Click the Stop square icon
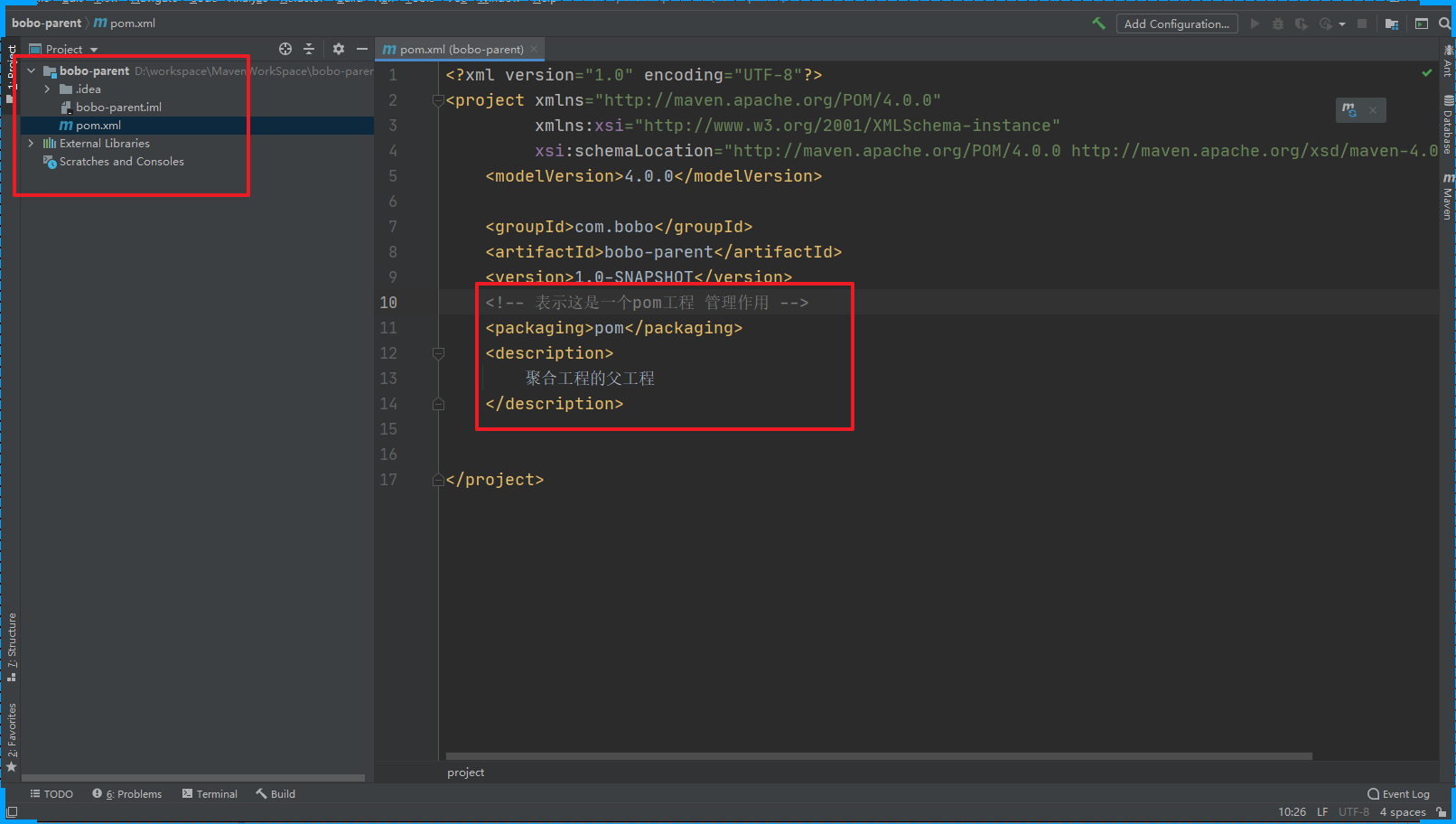The height and width of the screenshot is (824, 1456). (1362, 23)
